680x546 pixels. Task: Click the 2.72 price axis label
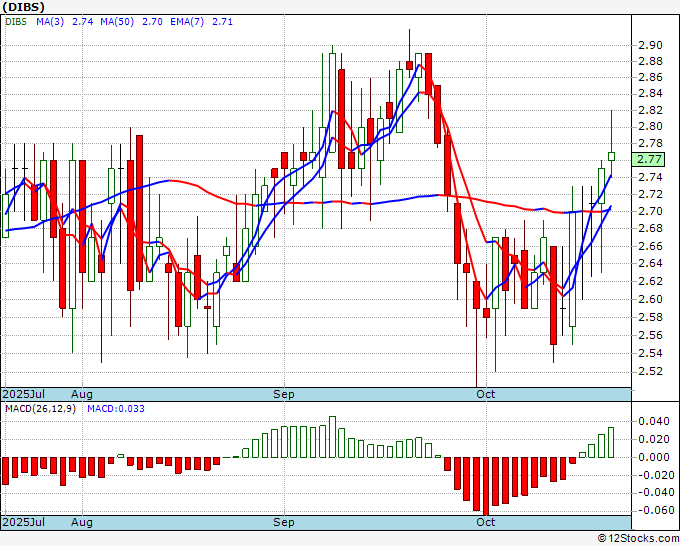(x=651, y=194)
